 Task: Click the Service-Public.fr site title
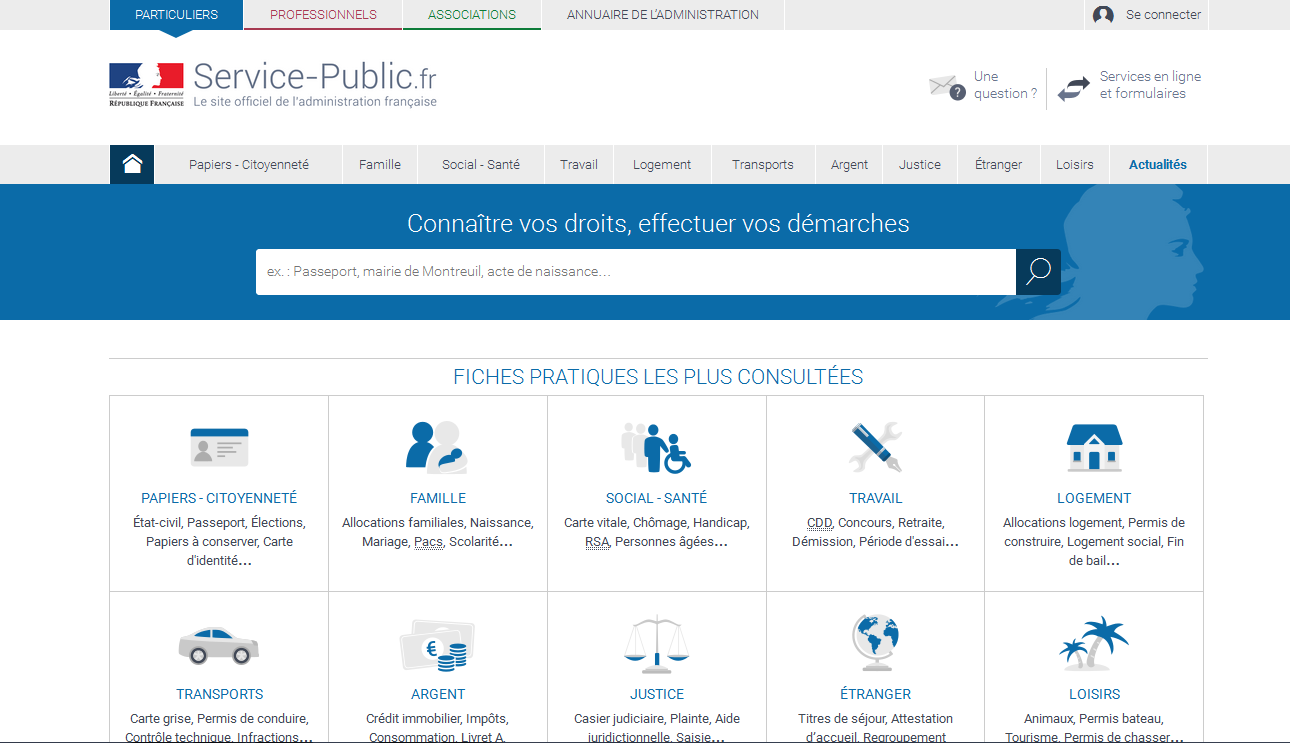[x=314, y=76]
